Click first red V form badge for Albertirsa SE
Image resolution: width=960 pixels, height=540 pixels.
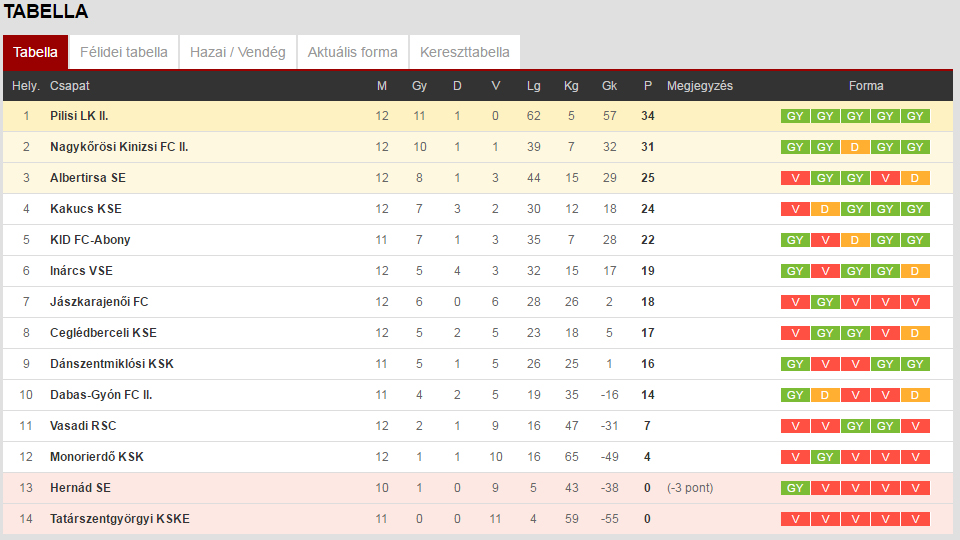point(795,178)
